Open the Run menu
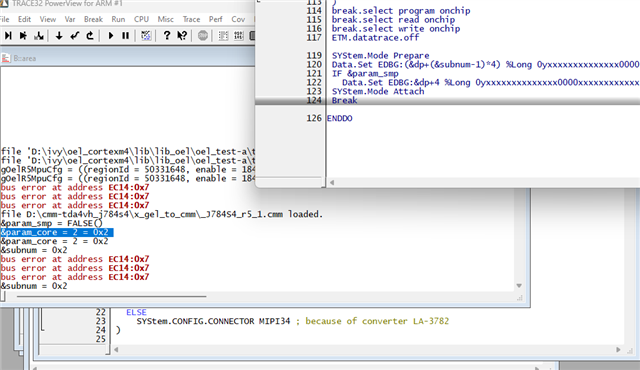This screenshot has width=640, height=370. point(118,19)
